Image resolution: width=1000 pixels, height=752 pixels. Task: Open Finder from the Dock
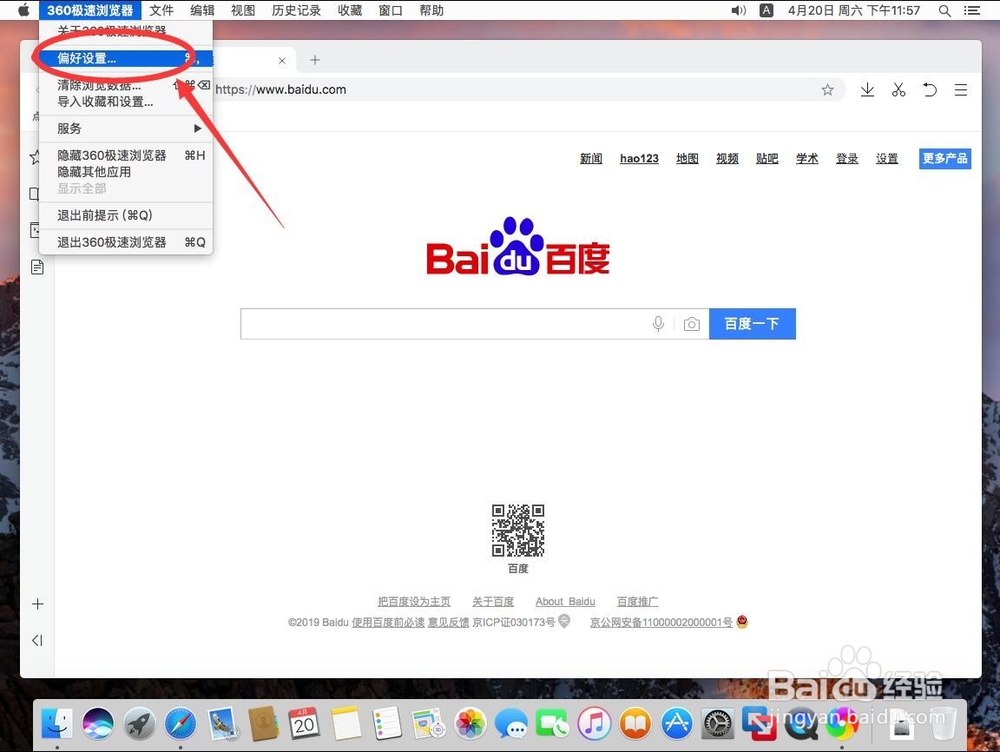57,723
